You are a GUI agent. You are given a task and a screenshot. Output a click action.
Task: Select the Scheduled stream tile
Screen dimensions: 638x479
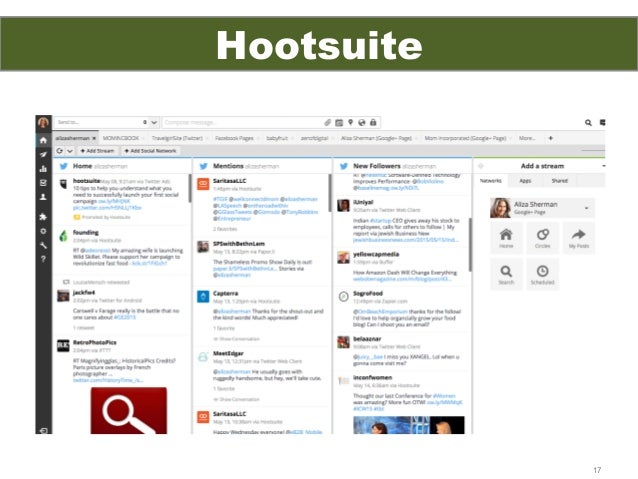pyautogui.click(x=542, y=274)
